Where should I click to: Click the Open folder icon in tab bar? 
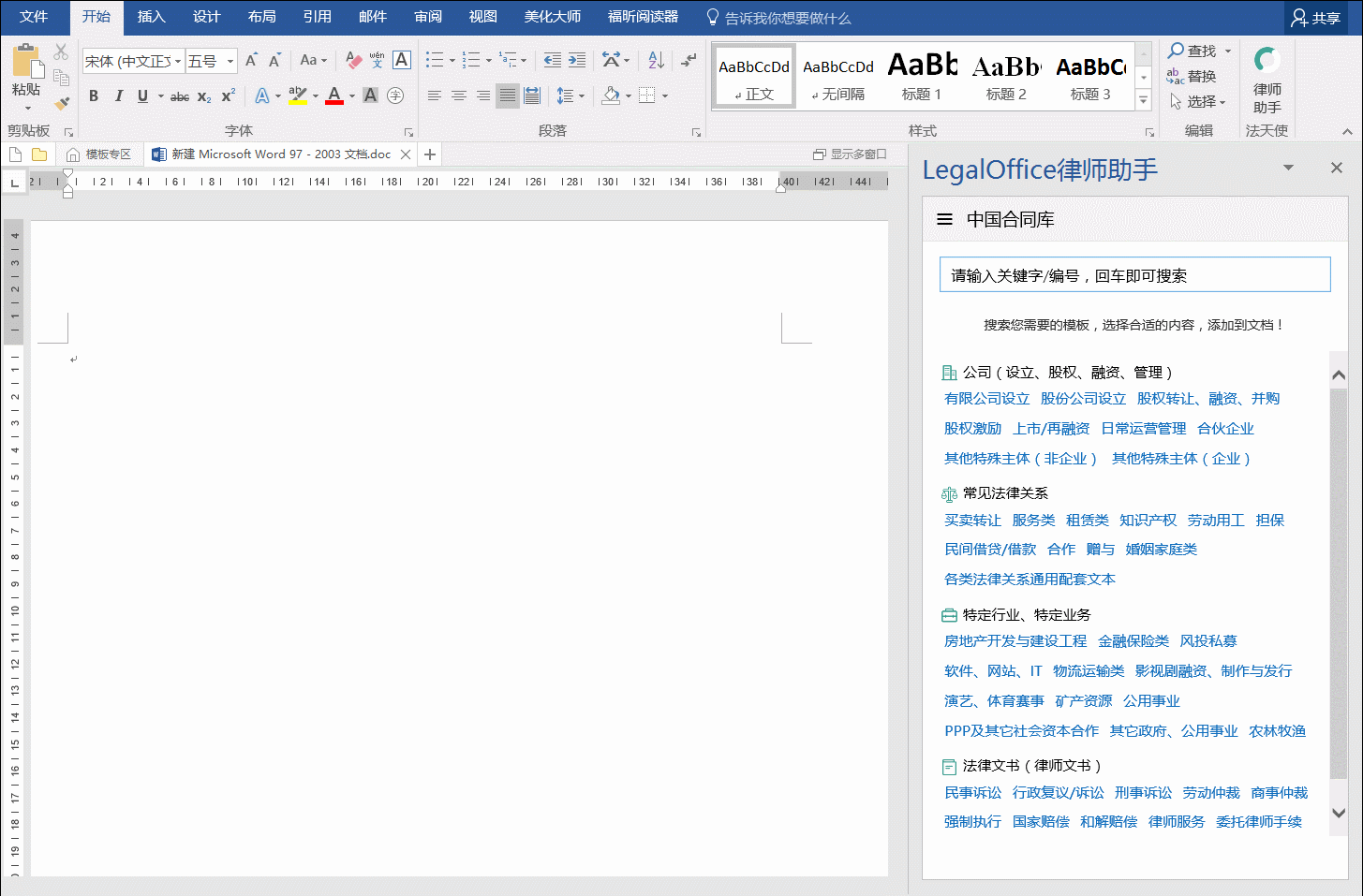[x=39, y=154]
